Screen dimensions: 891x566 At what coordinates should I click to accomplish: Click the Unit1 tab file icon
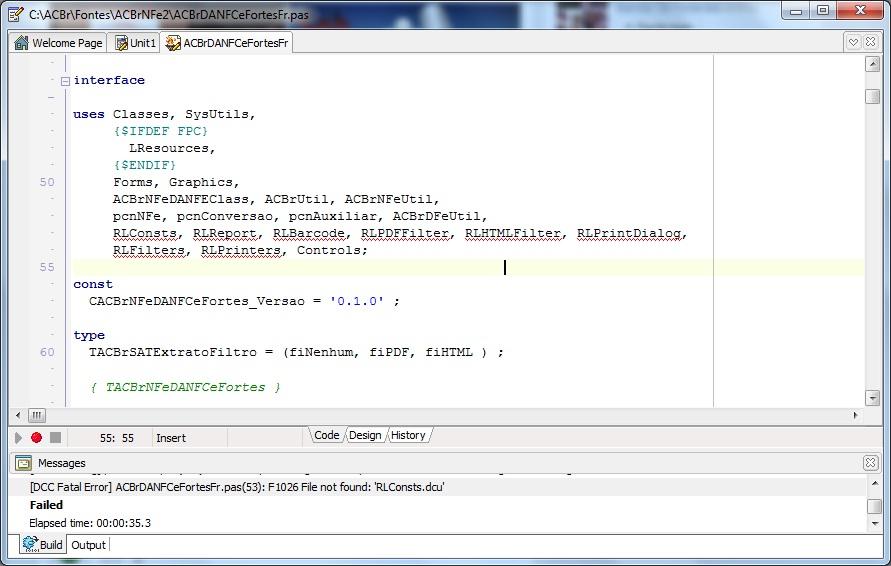pyautogui.click(x=121, y=43)
